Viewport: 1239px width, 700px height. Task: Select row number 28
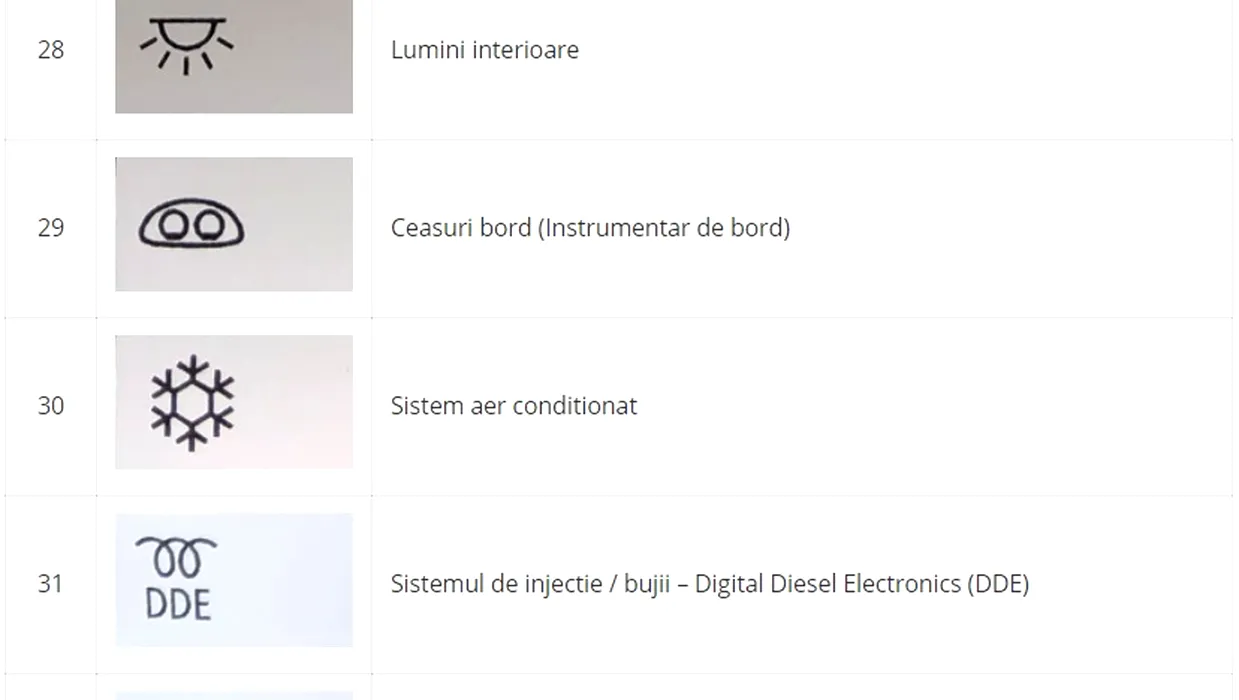pyautogui.click(x=51, y=50)
